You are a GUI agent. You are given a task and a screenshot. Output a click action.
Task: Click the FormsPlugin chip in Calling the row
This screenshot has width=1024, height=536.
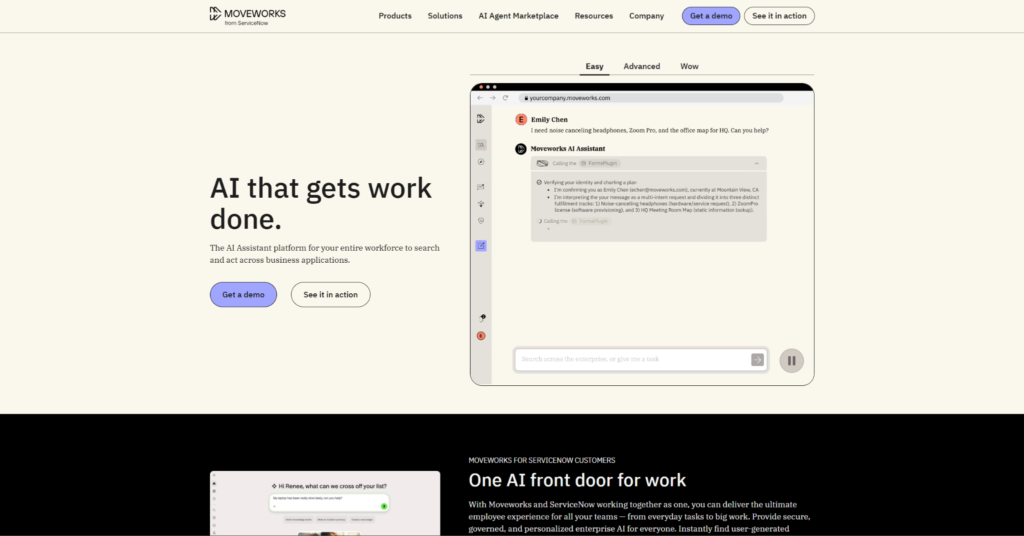click(600, 163)
